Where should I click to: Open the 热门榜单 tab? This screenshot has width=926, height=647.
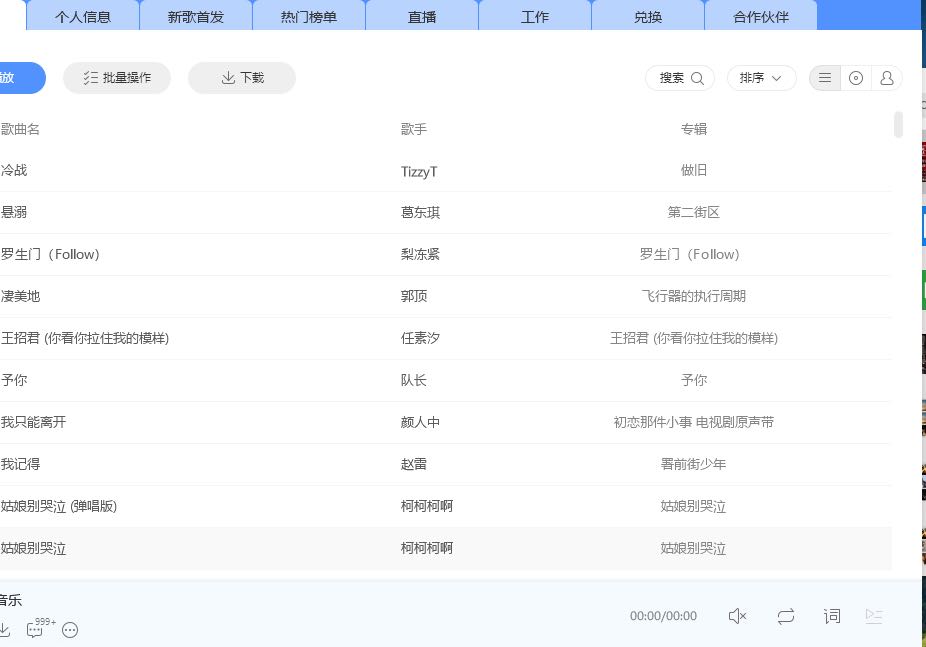(309, 16)
